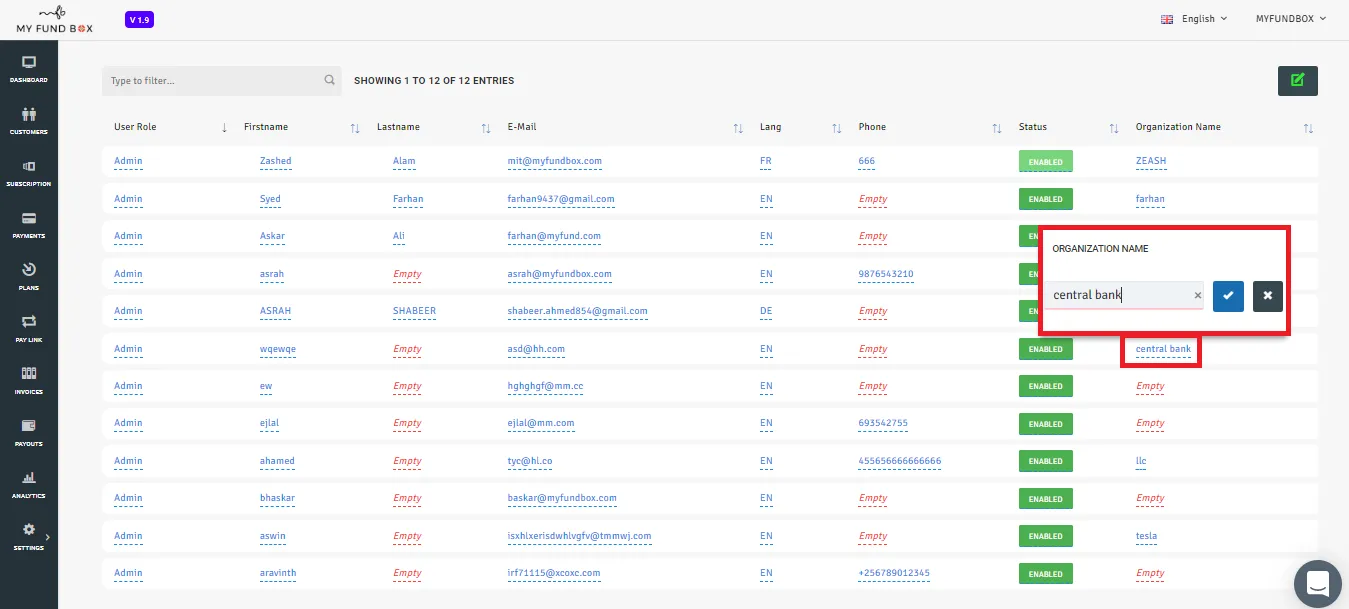The height and width of the screenshot is (609, 1349).
Task: Click the My Fund Box logo
Action: tap(54, 20)
